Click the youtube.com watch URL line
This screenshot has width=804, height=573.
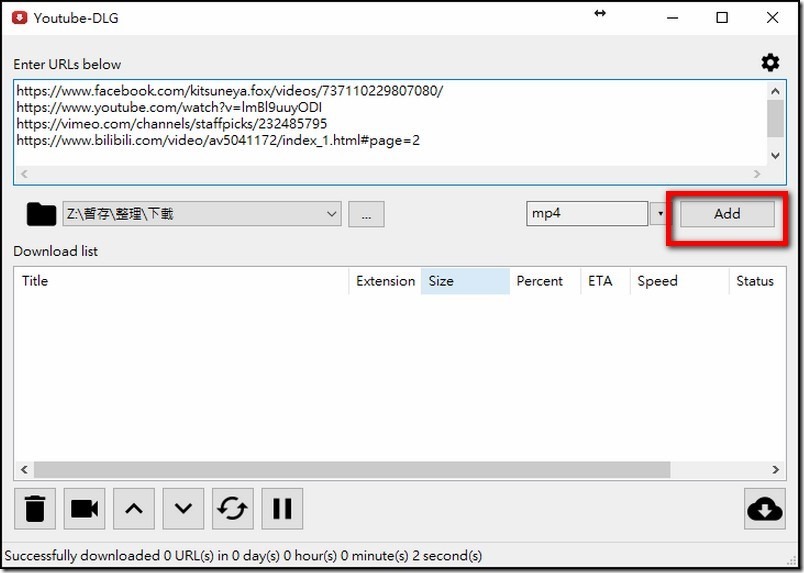coord(169,108)
